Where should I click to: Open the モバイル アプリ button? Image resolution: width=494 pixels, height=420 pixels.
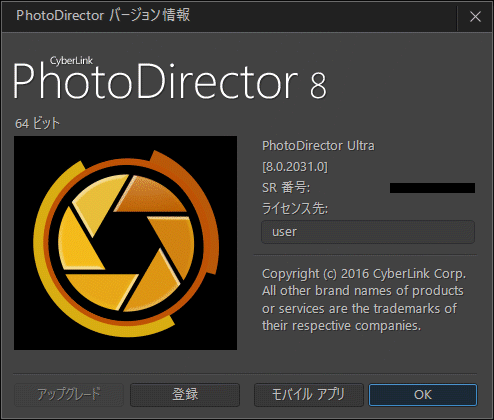[308, 395]
